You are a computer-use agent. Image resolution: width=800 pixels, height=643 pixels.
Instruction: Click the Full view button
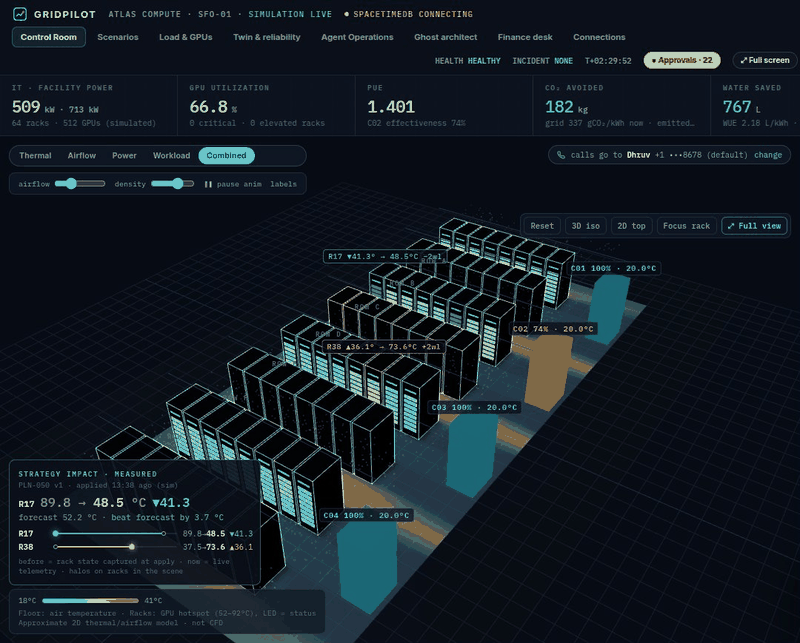[754, 226]
